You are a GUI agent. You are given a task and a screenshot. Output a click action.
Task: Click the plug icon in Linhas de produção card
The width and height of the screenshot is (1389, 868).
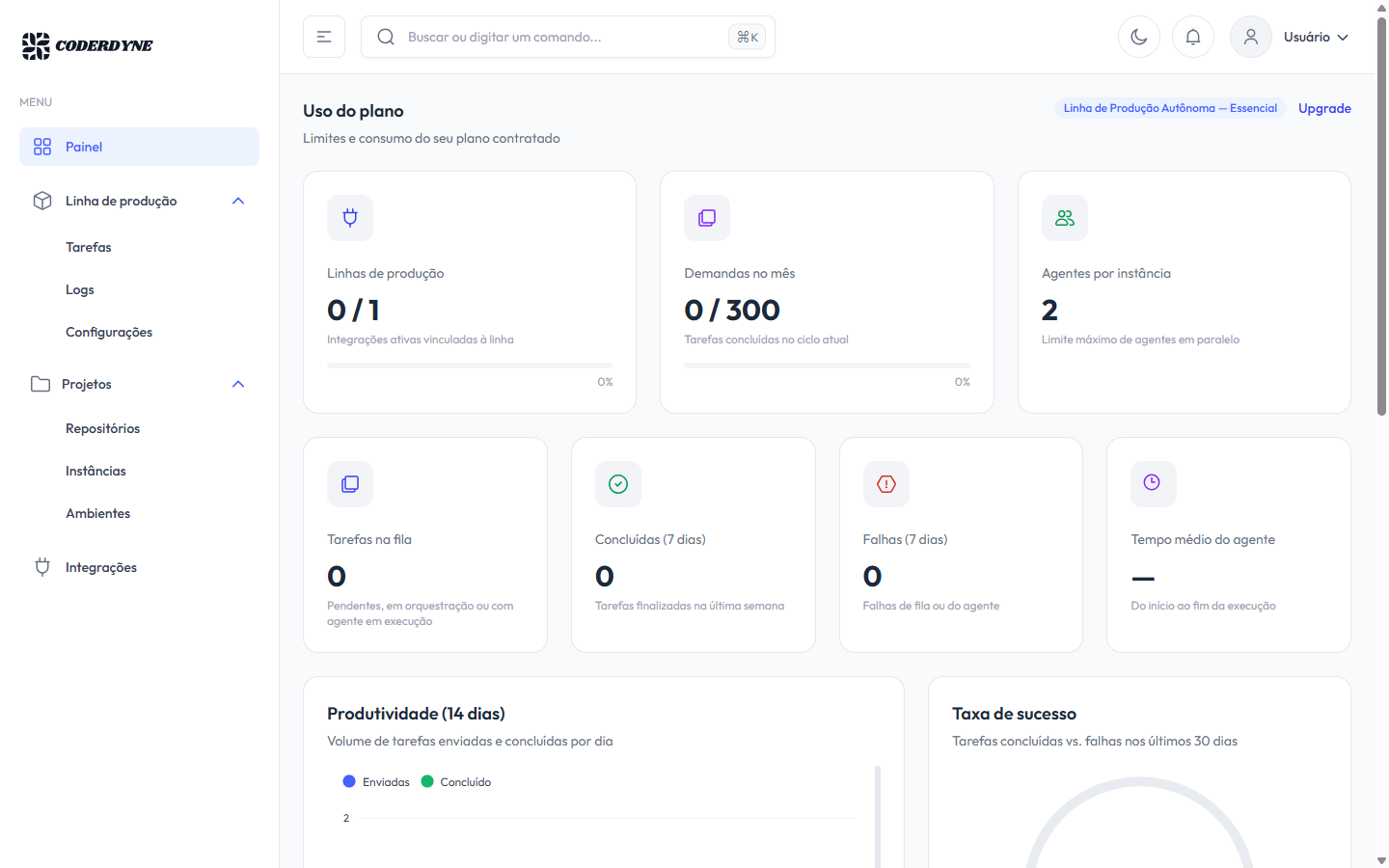coord(350,218)
